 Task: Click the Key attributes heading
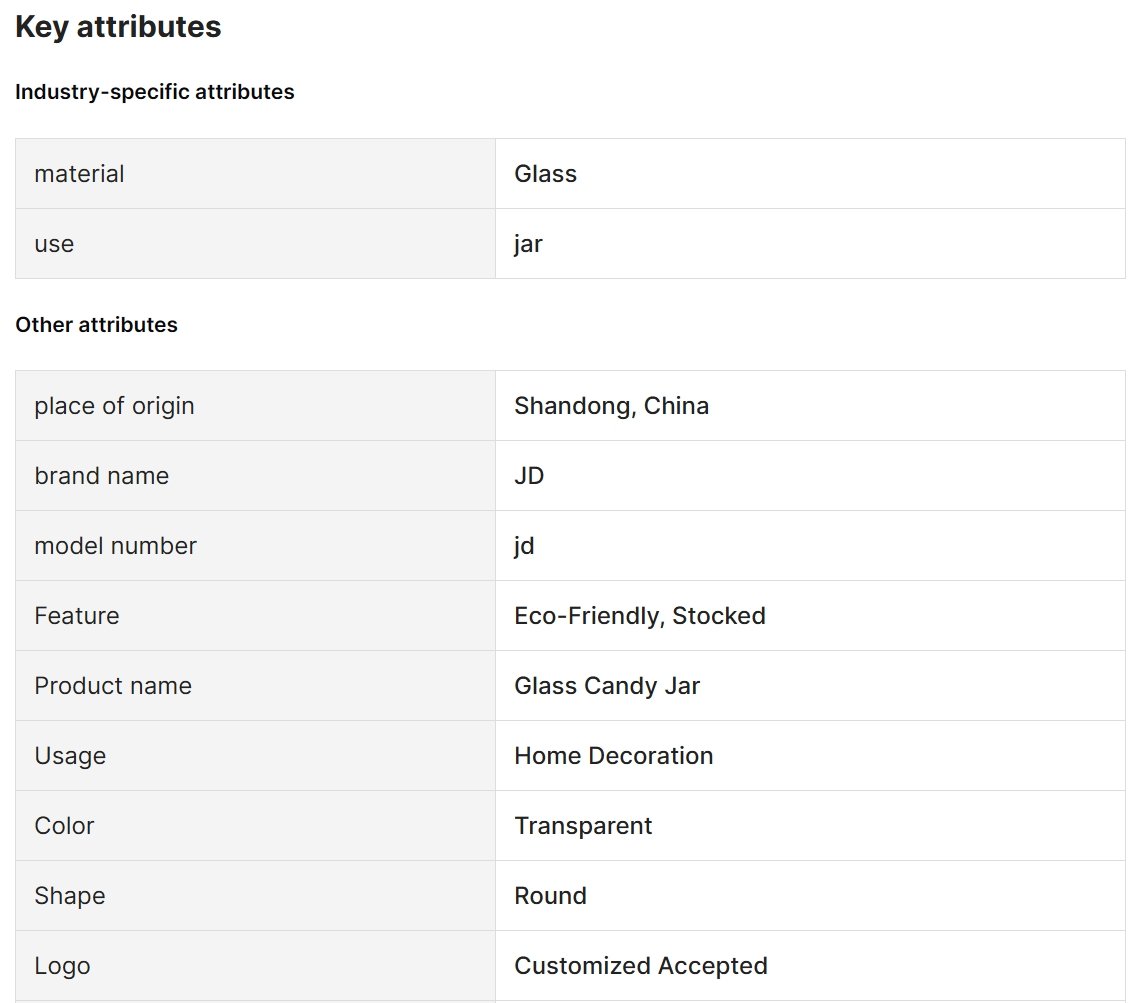click(x=118, y=27)
